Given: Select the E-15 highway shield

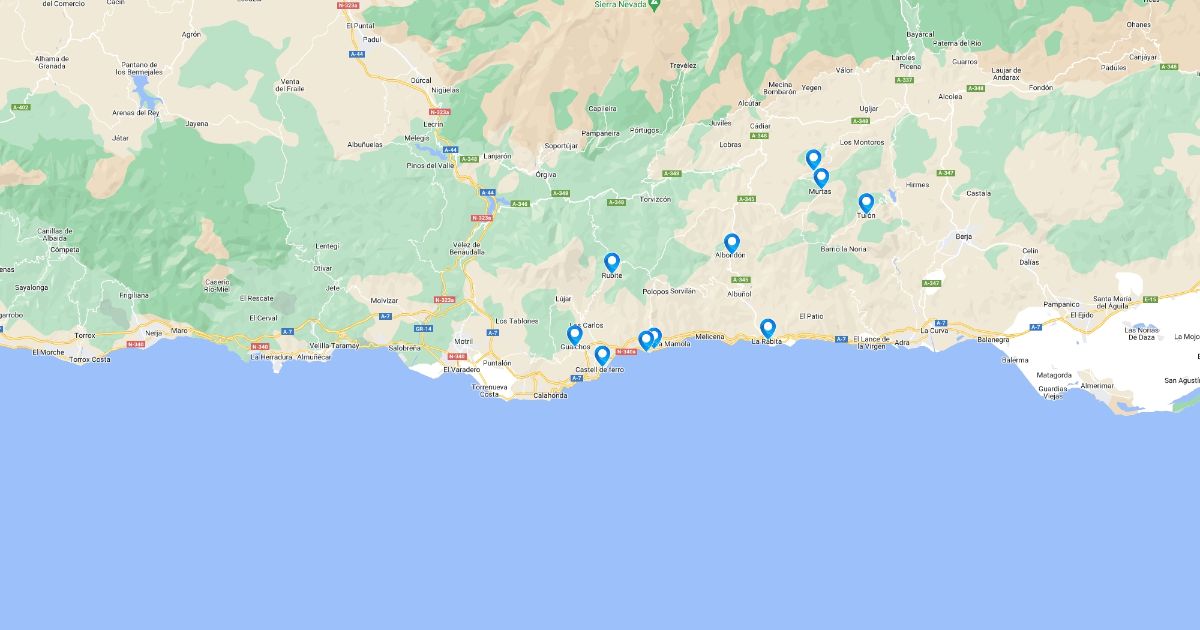Looking at the screenshot, I should (x=1150, y=299).
